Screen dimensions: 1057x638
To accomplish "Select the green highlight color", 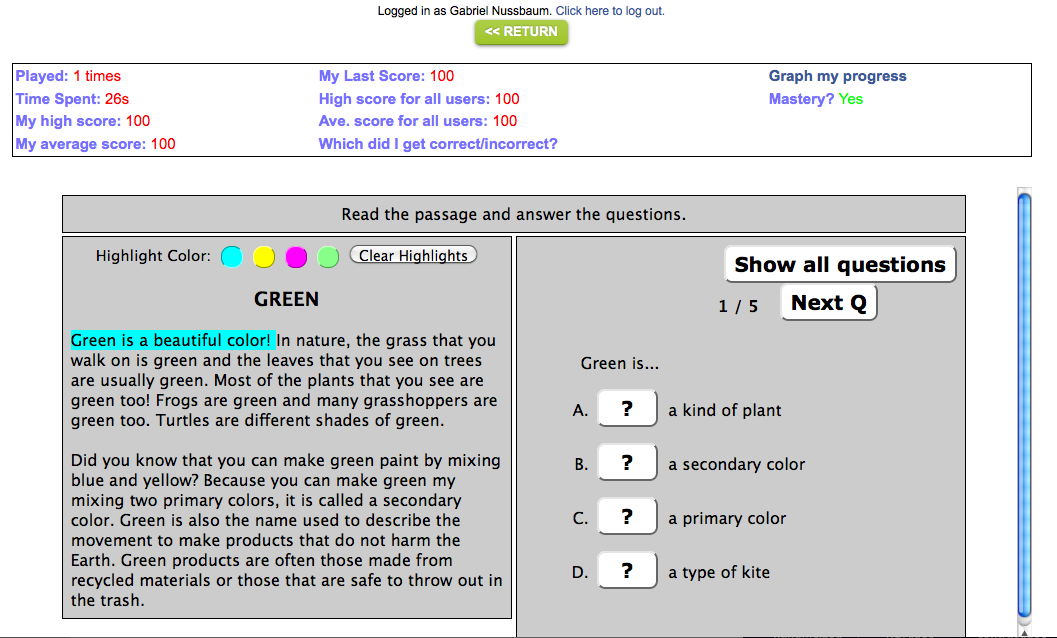I will (328, 257).
